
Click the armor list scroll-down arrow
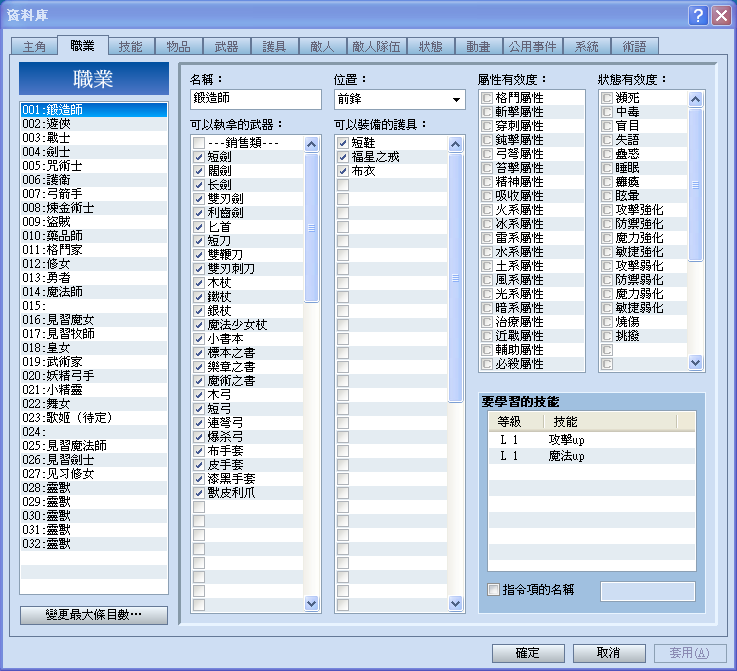pyautogui.click(x=455, y=602)
